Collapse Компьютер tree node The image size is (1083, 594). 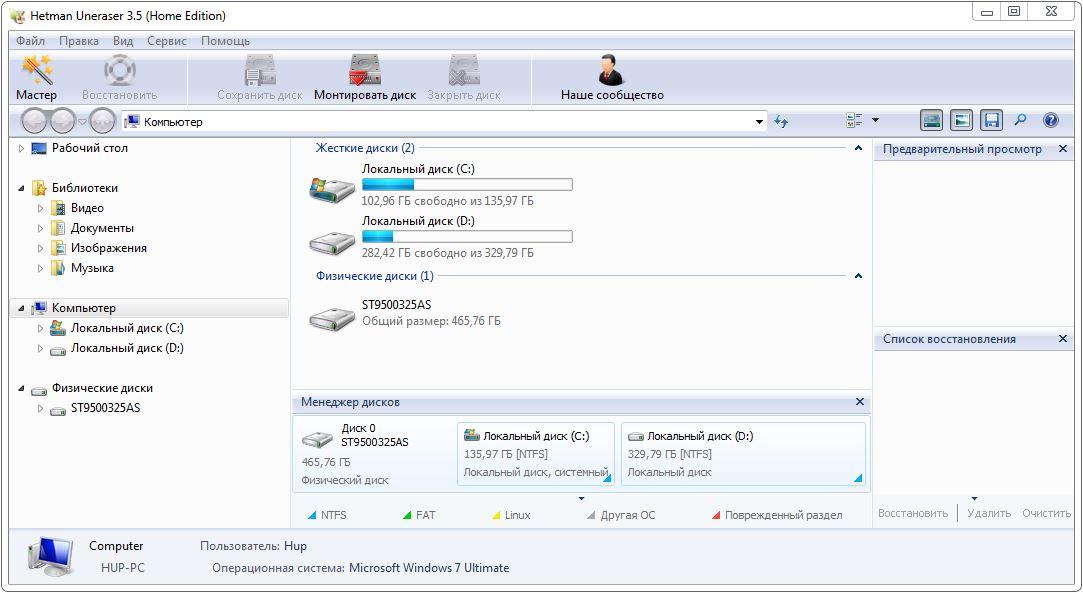(x=21, y=308)
